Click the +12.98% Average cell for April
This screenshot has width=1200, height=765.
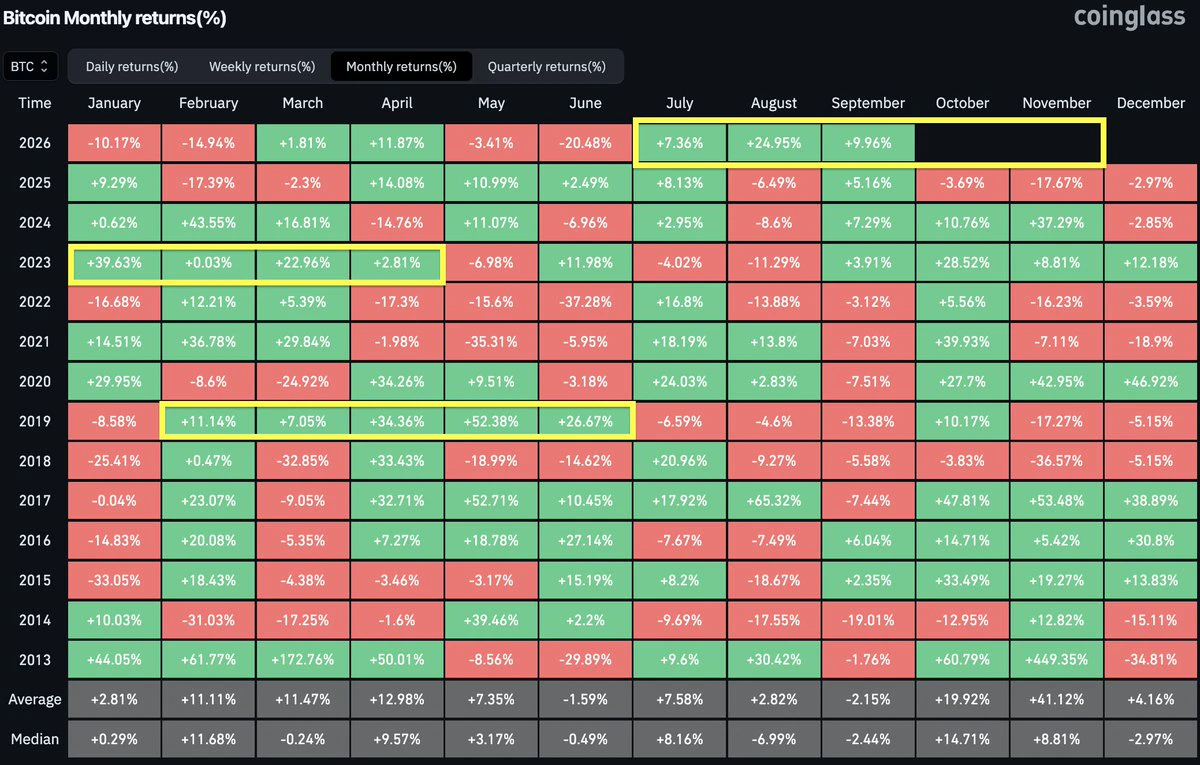click(397, 699)
